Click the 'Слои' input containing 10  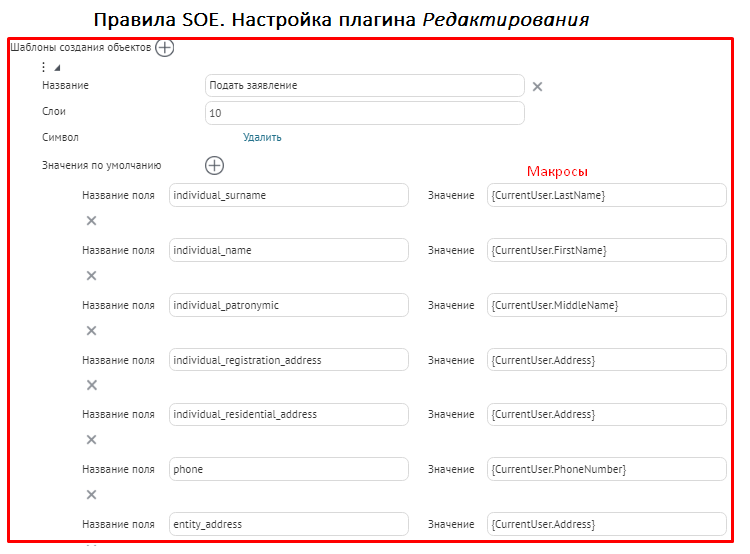click(x=364, y=113)
